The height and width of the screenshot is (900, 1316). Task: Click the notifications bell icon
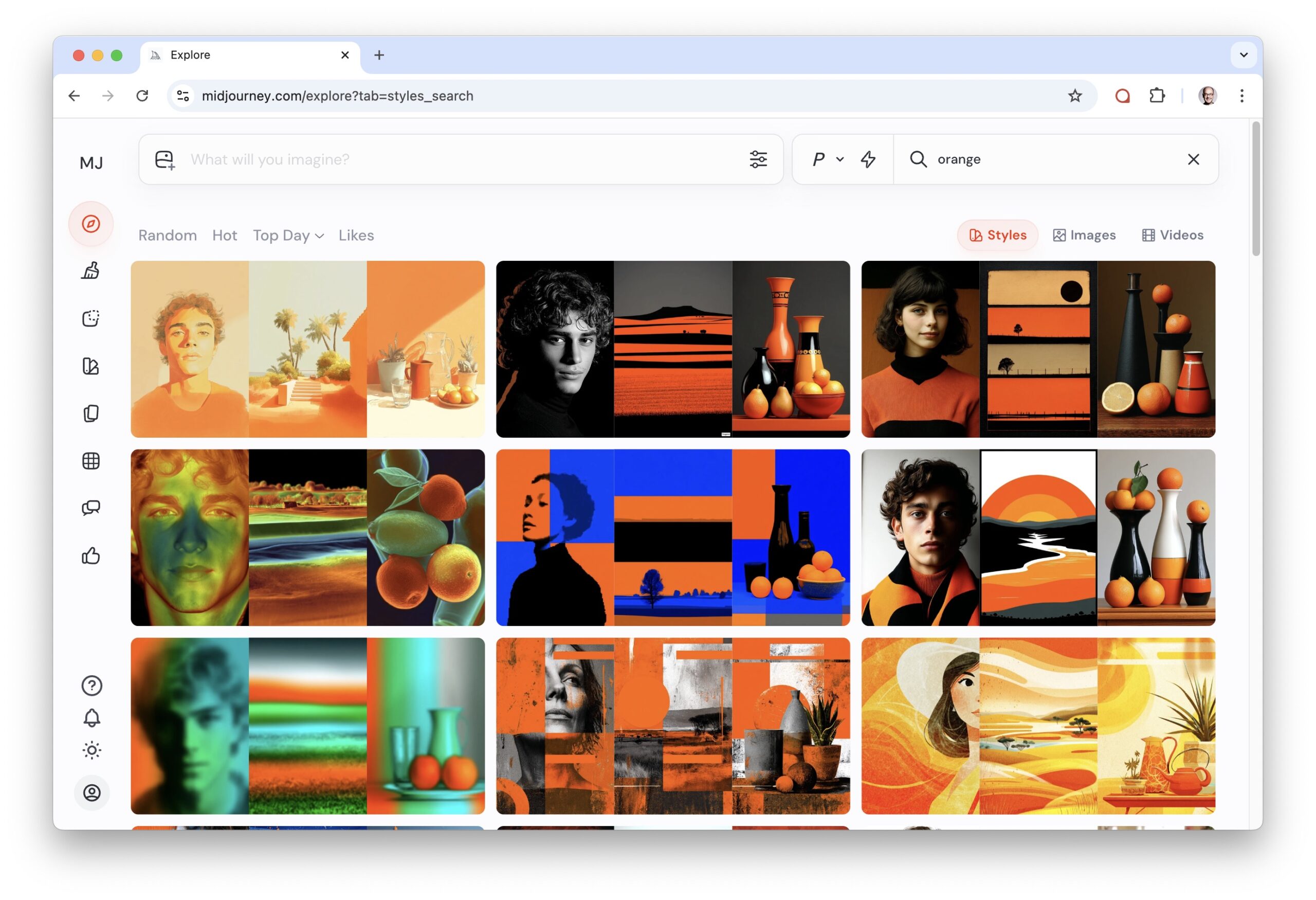(x=92, y=718)
